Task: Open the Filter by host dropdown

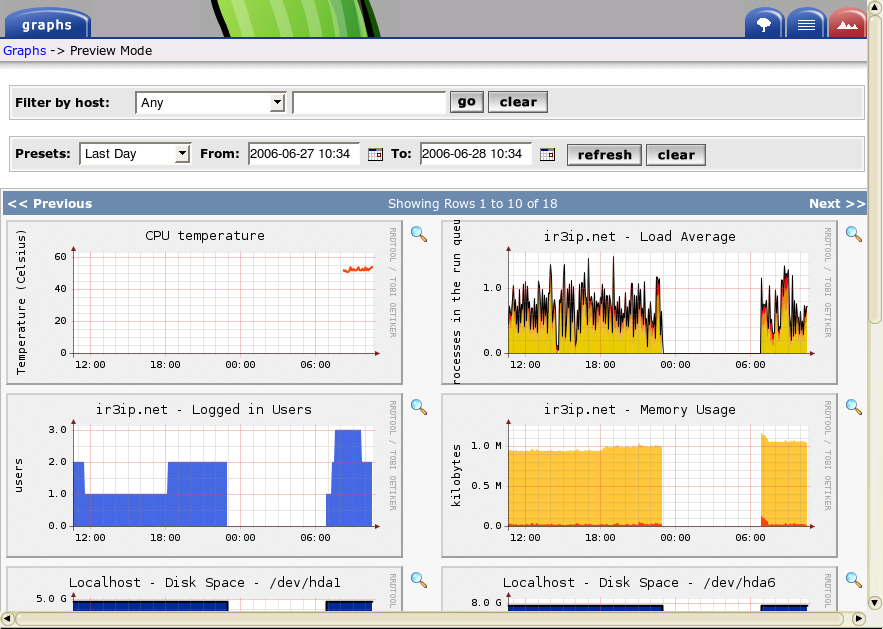Action: pyautogui.click(x=211, y=102)
